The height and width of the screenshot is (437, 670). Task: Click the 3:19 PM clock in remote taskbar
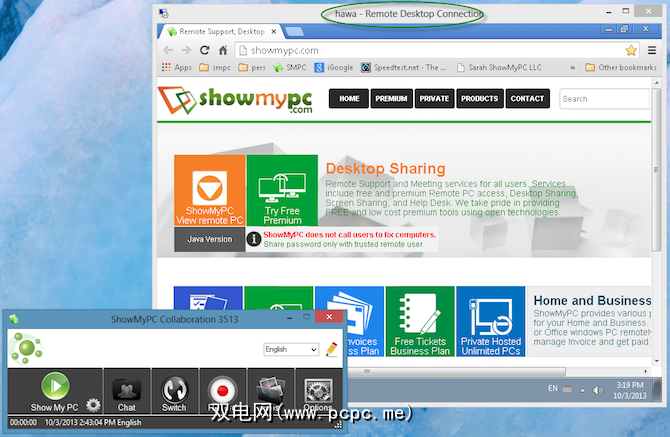click(629, 385)
